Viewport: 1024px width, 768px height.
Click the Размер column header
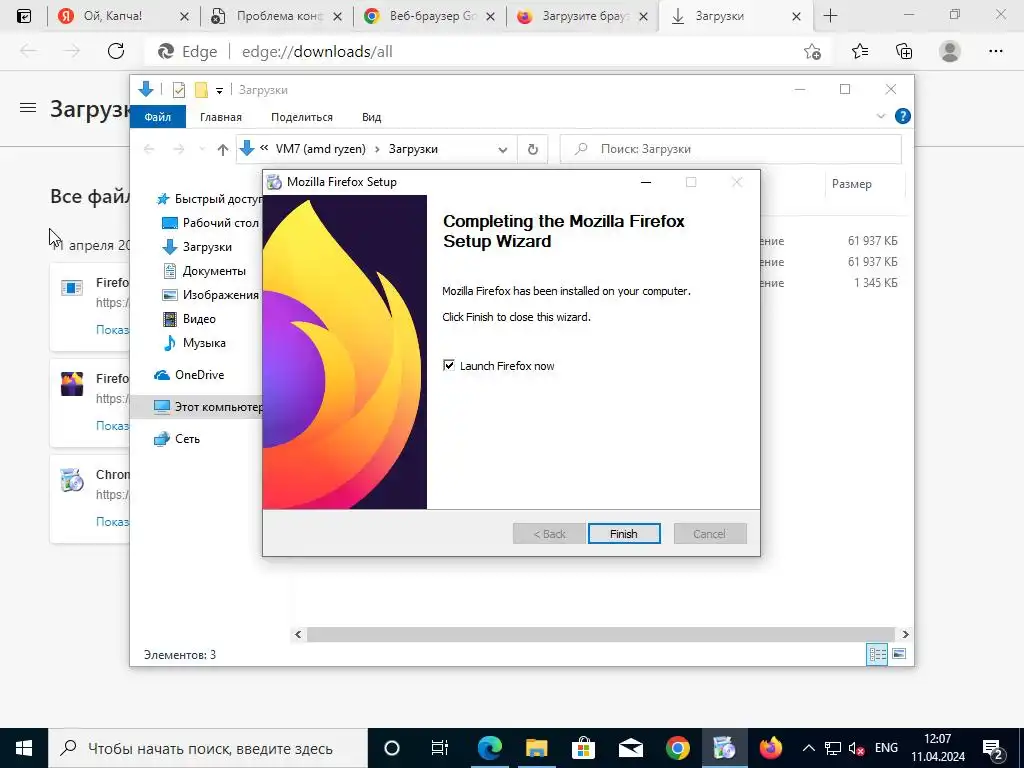[x=852, y=184]
